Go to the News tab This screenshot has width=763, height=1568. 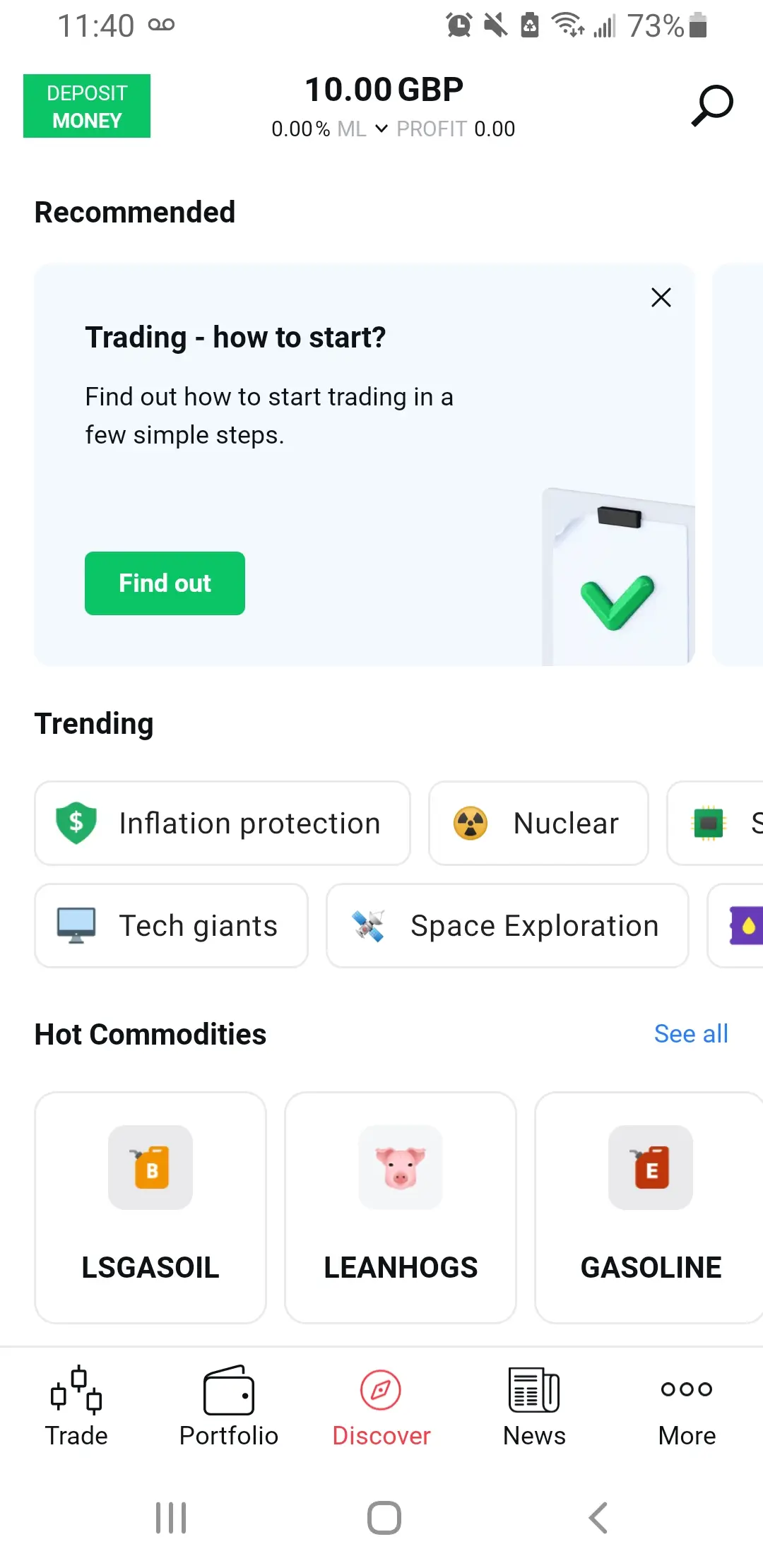point(534,1406)
